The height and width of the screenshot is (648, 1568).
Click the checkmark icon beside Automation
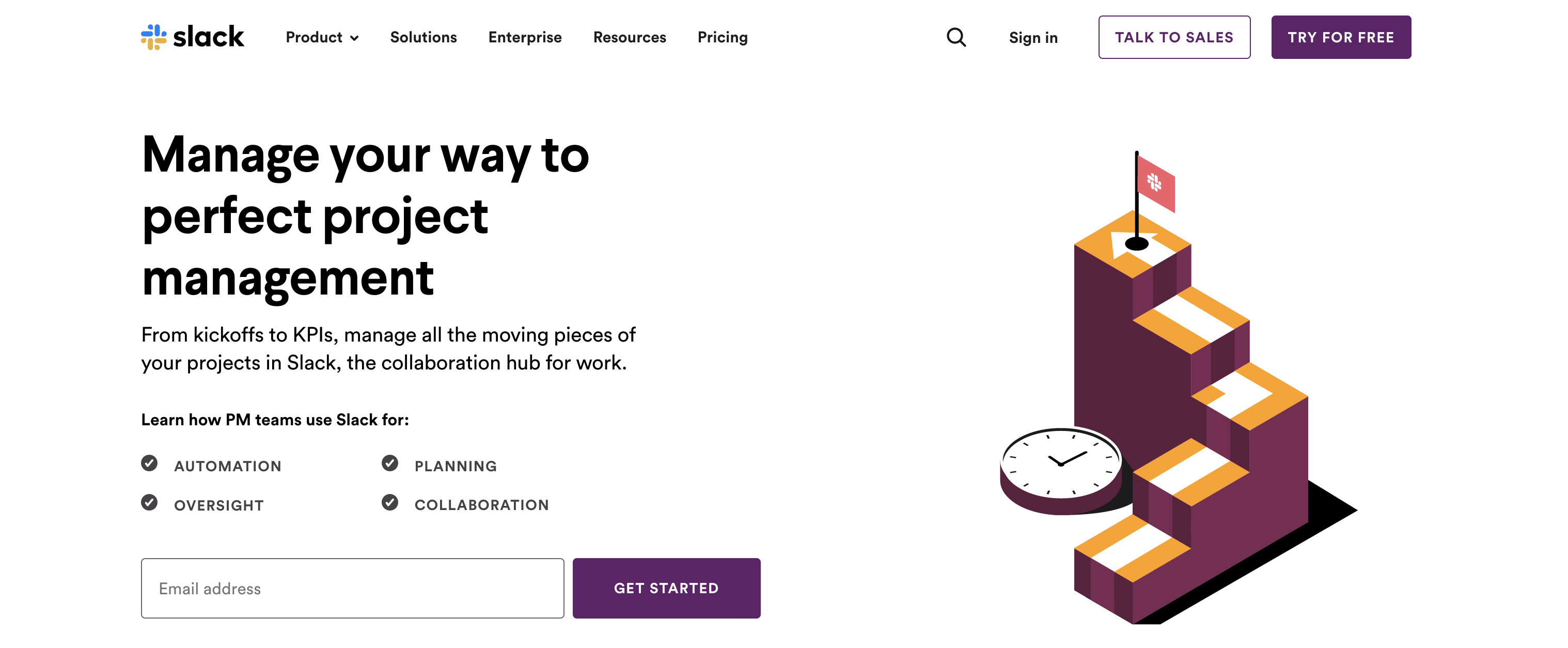click(x=149, y=464)
